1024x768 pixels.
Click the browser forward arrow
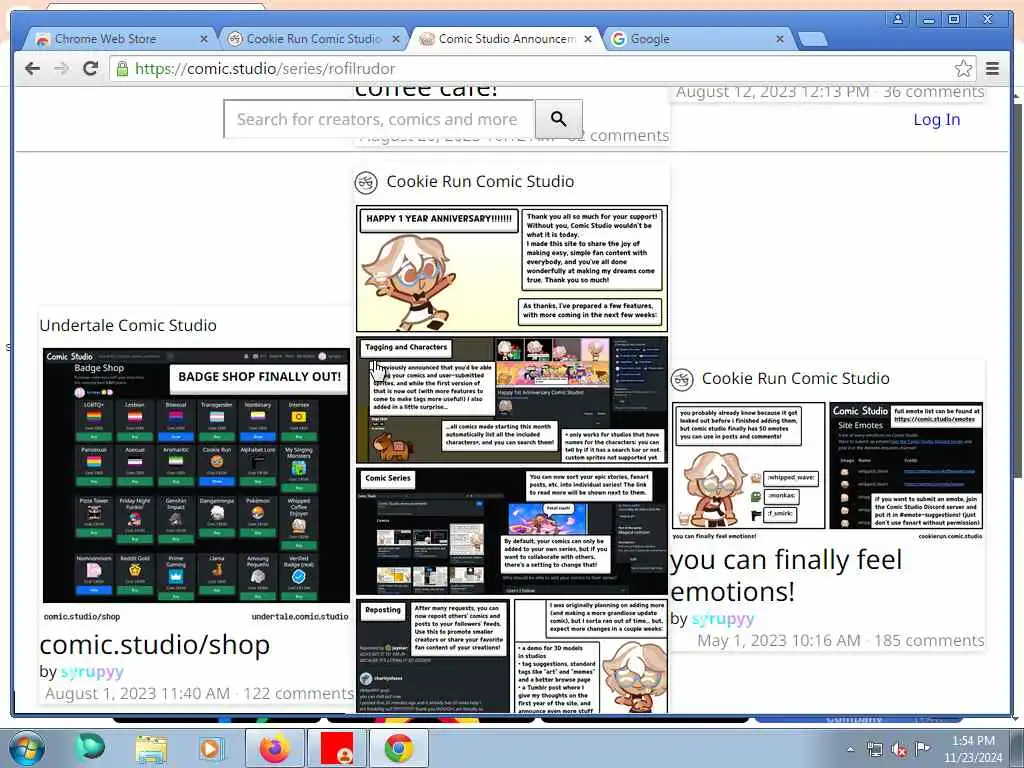tap(61, 69)
